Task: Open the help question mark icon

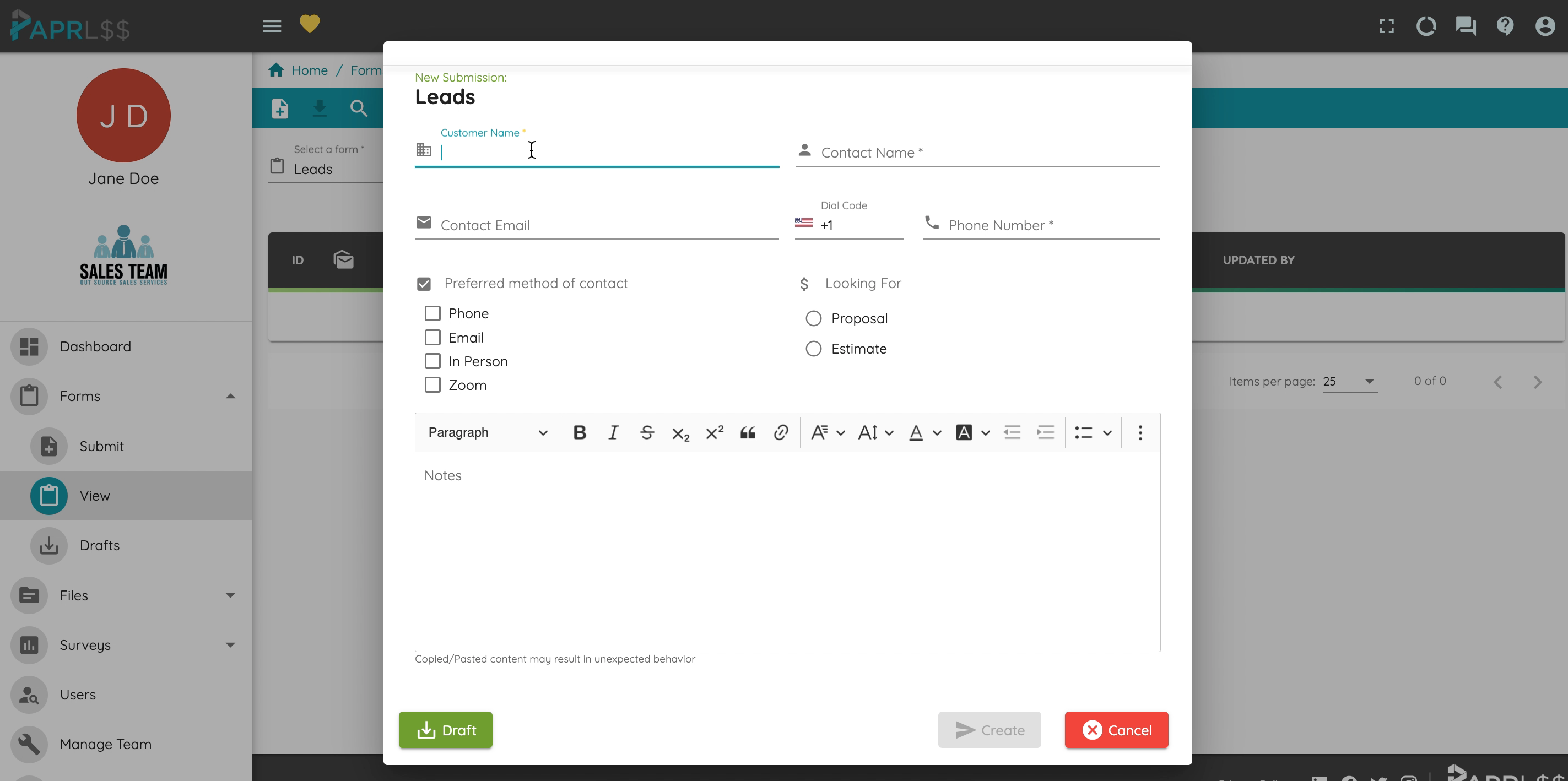Action: [x=1505, y=25]
